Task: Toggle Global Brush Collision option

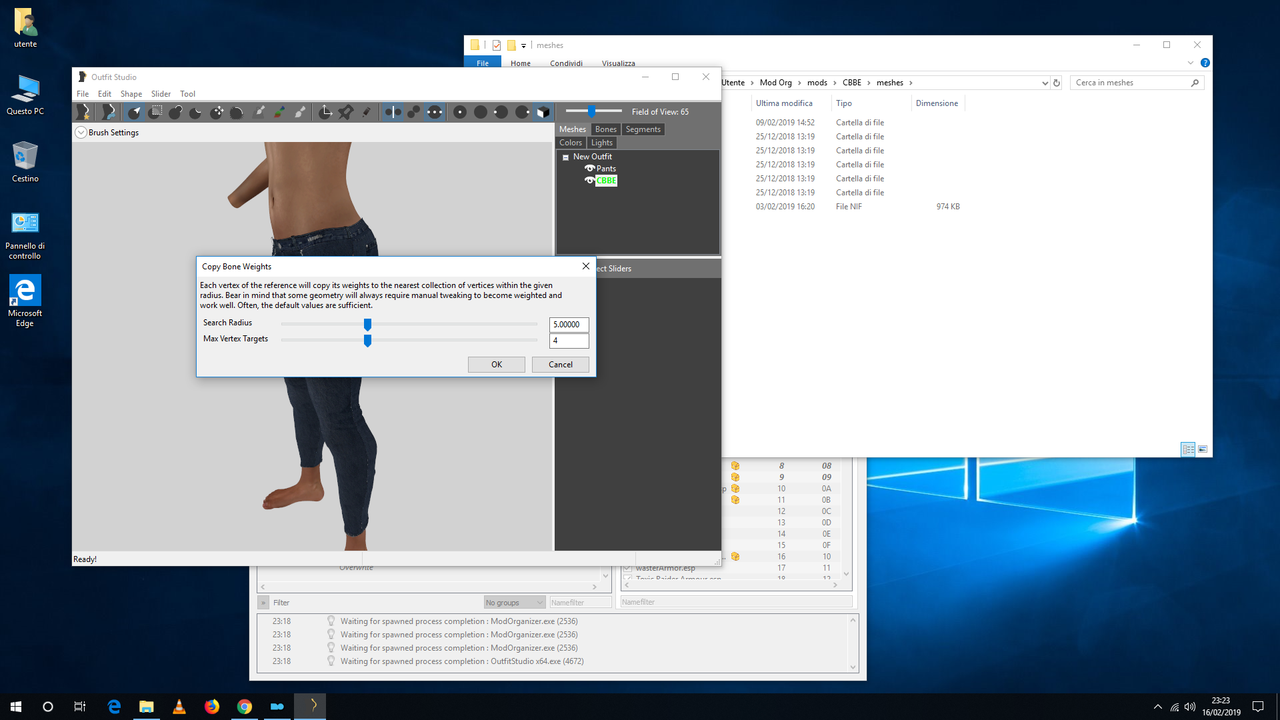Action: click(434, 112)
